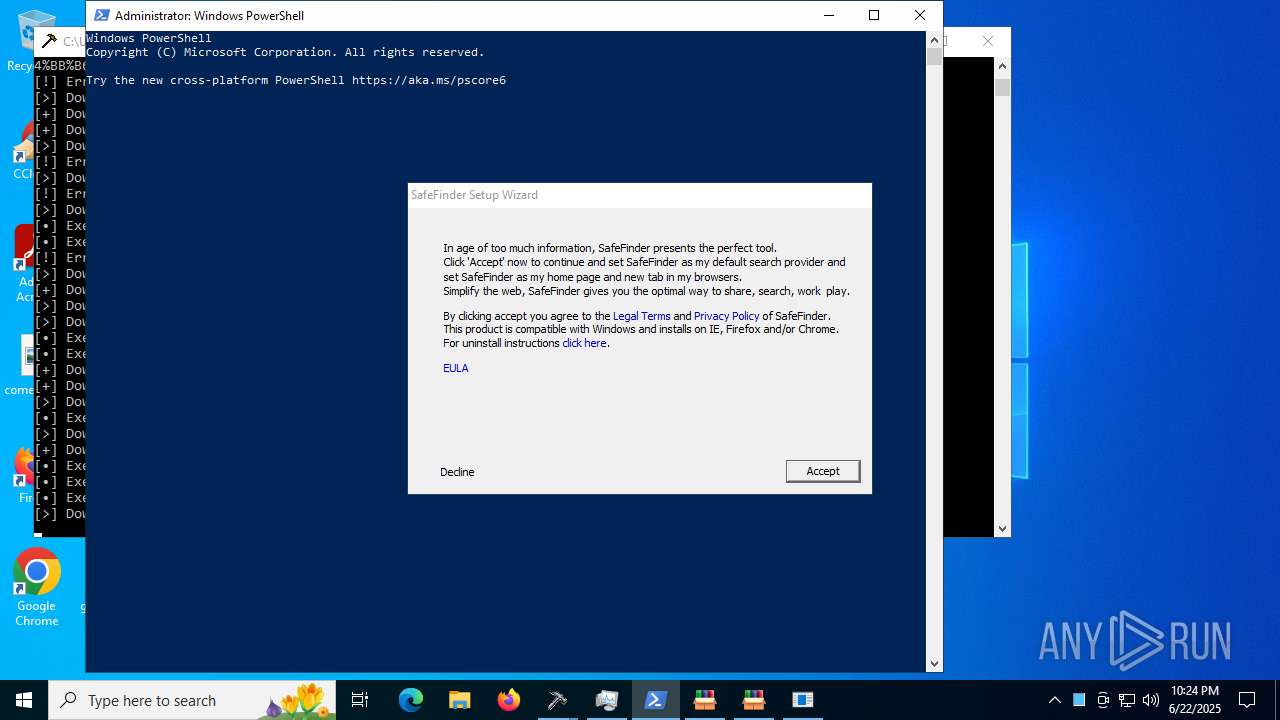Click the pickaxe icon of background console title

tap(49, 41)
